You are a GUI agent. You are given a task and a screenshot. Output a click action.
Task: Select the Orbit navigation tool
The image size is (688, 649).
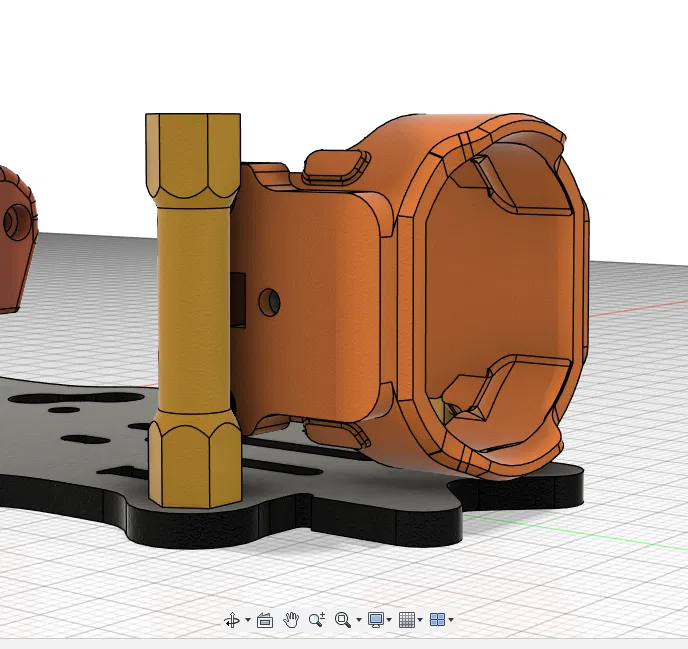tap(232, 620)
